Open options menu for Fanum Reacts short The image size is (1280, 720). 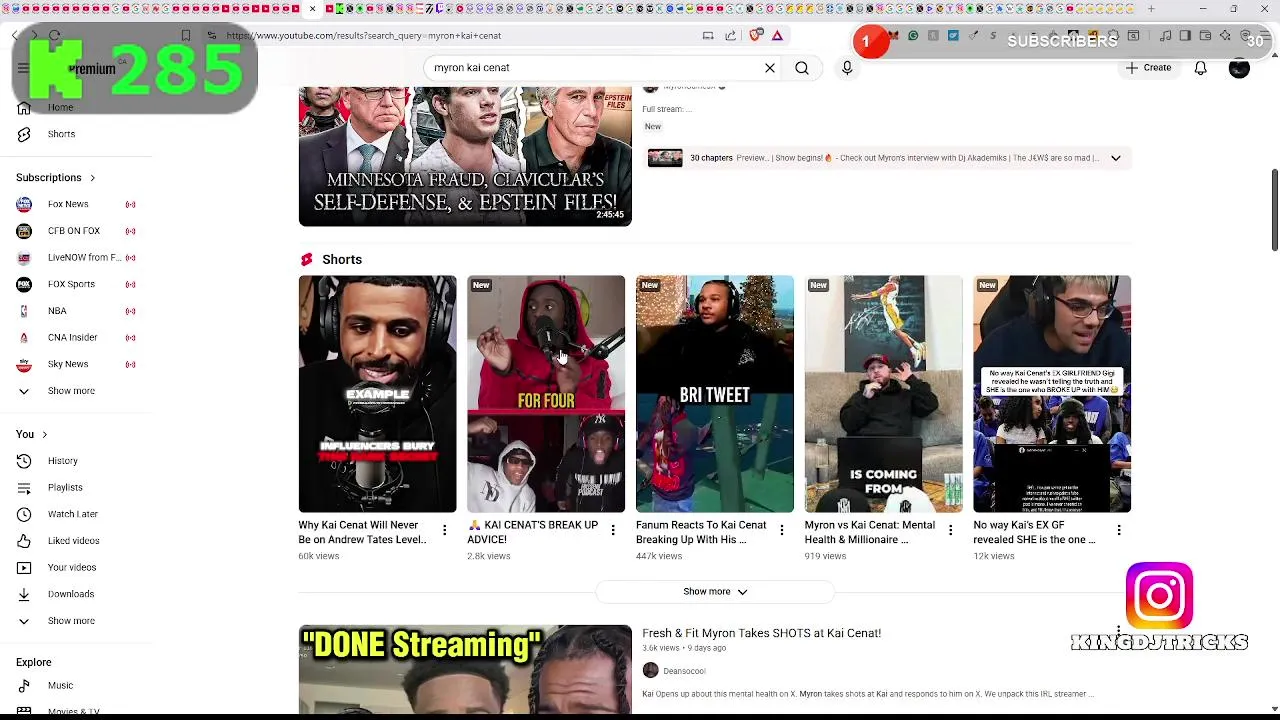pyautogui.click(x=782, y=530)
